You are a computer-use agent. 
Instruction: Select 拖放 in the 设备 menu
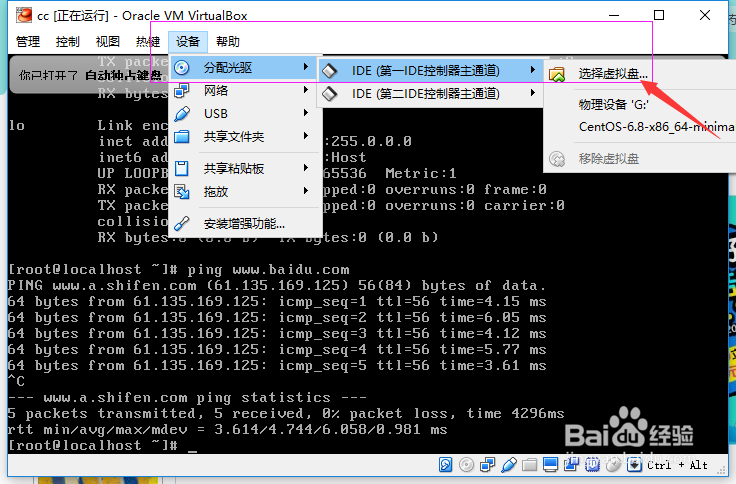pos(245,191)
